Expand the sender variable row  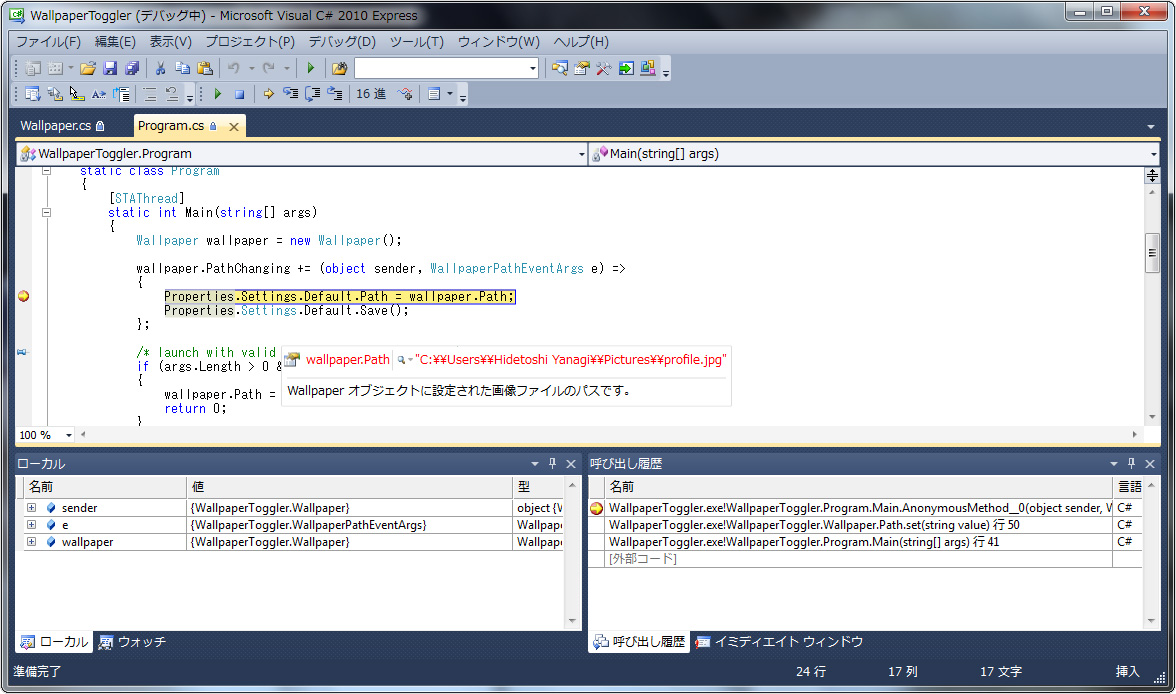pos(32,508)
